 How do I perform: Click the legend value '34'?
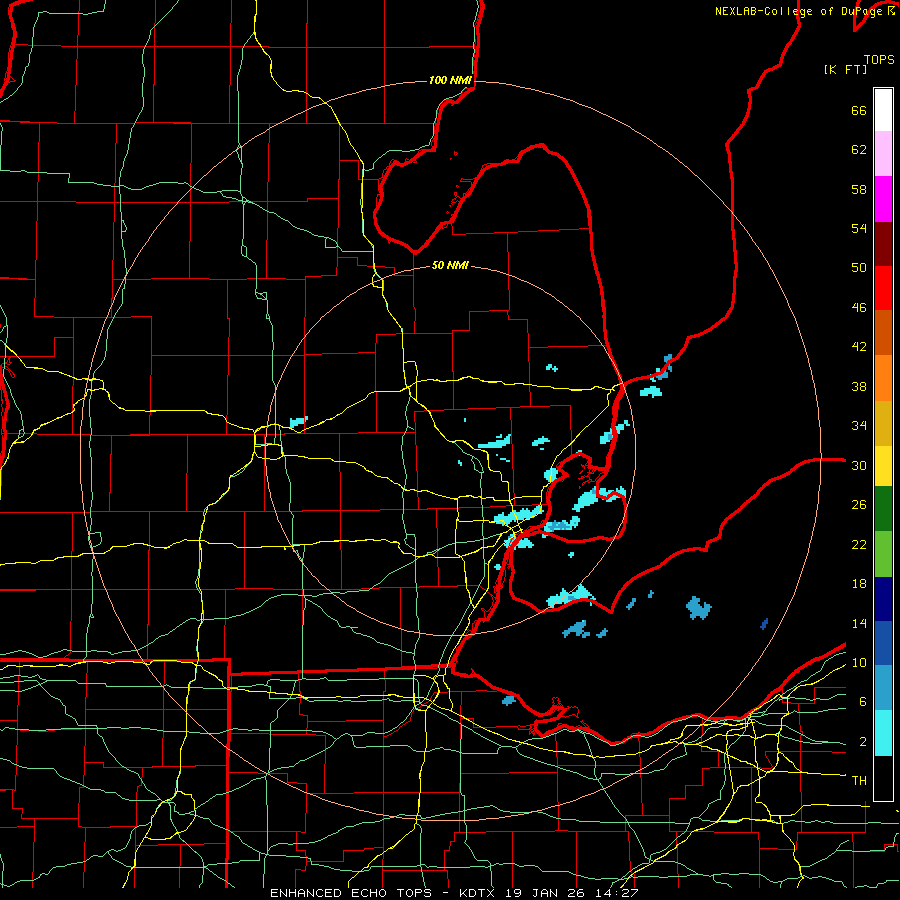point(859,425)
